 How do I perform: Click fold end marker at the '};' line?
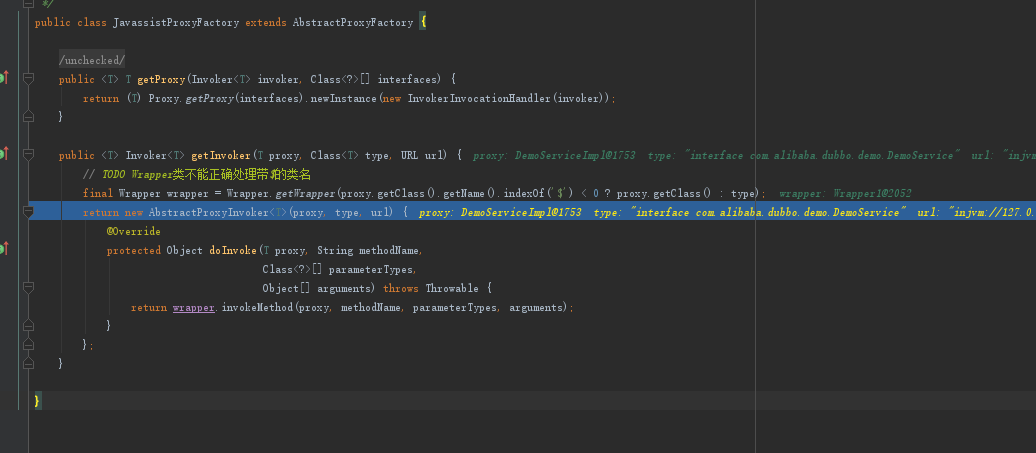click(x=28, y=344)
